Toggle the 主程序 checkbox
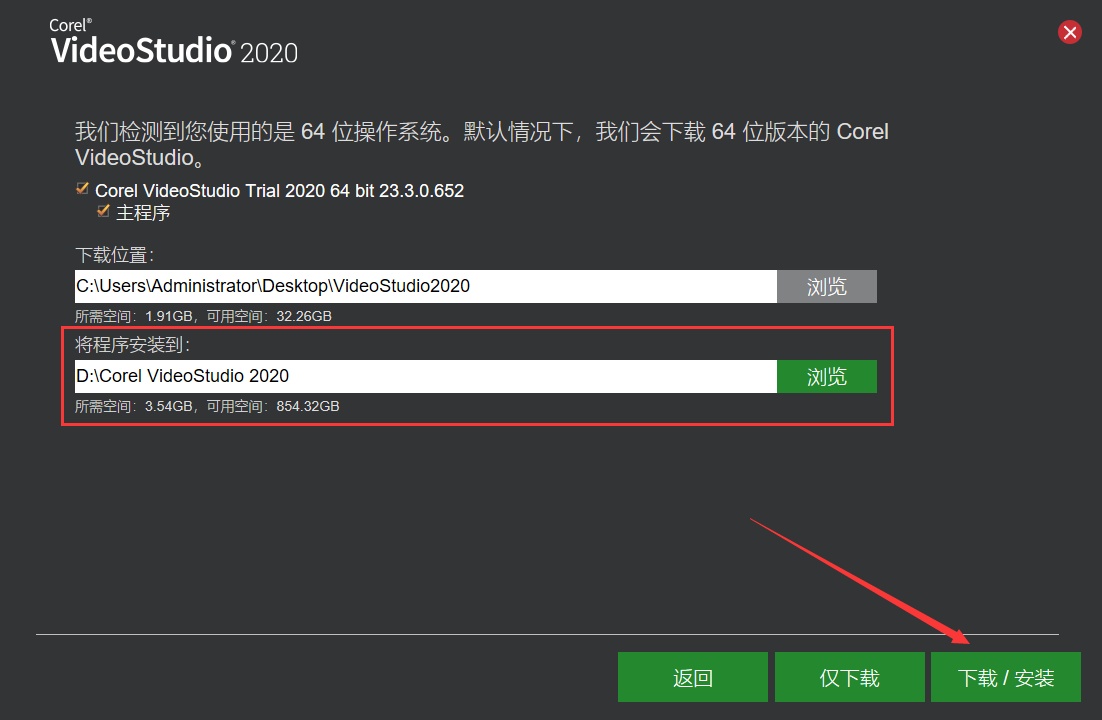Image resolution: width=1102 pixels, height=720 pixels. point(103,212)
